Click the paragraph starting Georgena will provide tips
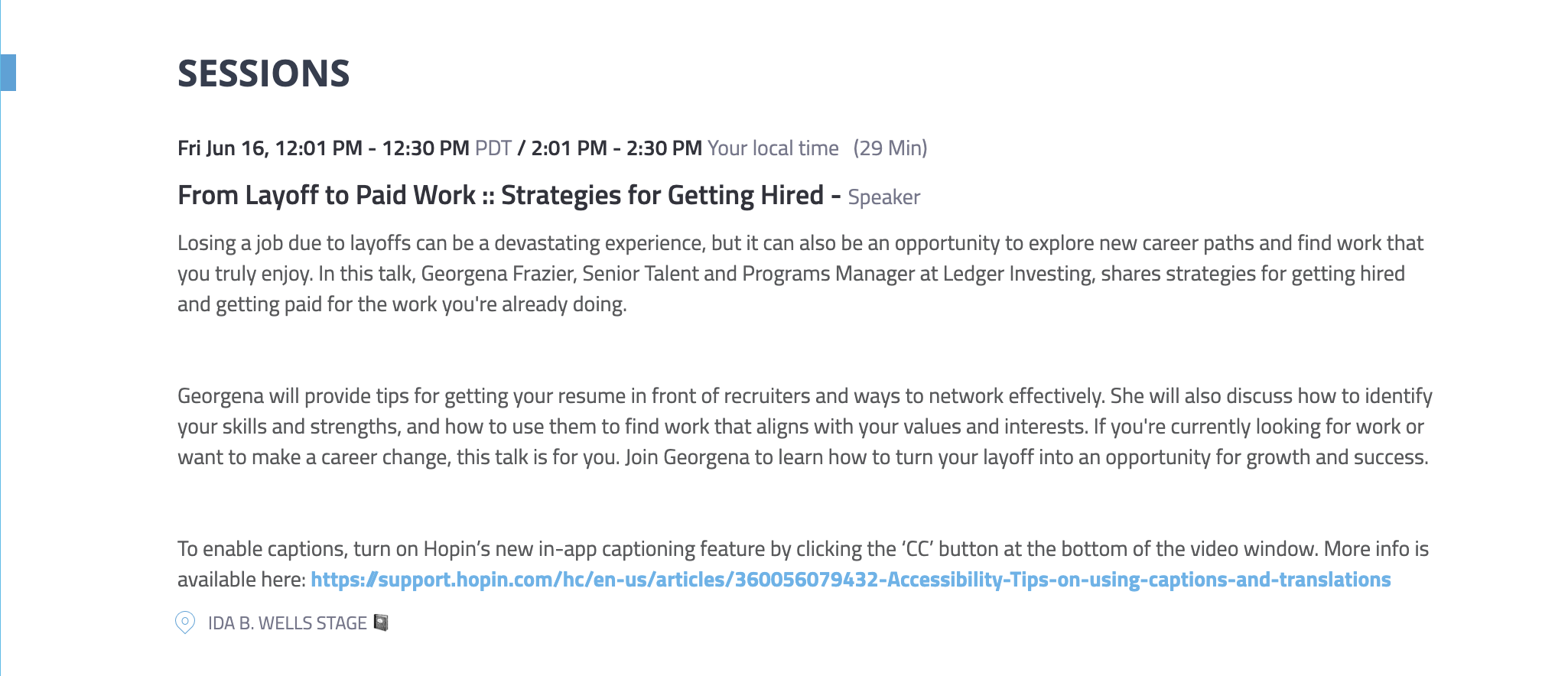The width and height of the screenshot is (1568, 676). (803, 427)
